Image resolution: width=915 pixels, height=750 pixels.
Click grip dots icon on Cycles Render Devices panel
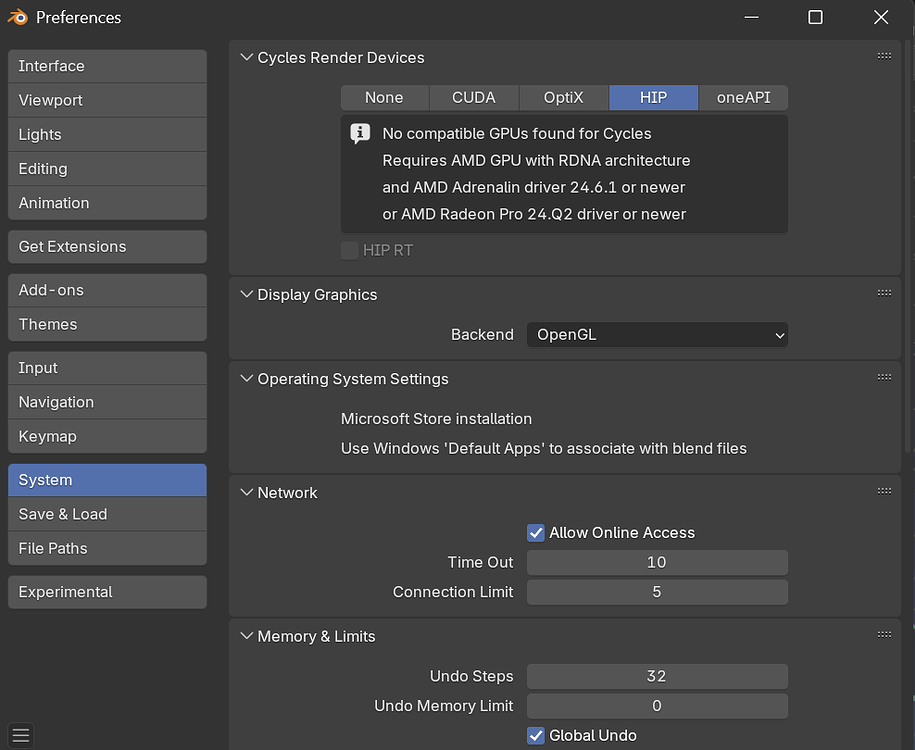(884, 56)
